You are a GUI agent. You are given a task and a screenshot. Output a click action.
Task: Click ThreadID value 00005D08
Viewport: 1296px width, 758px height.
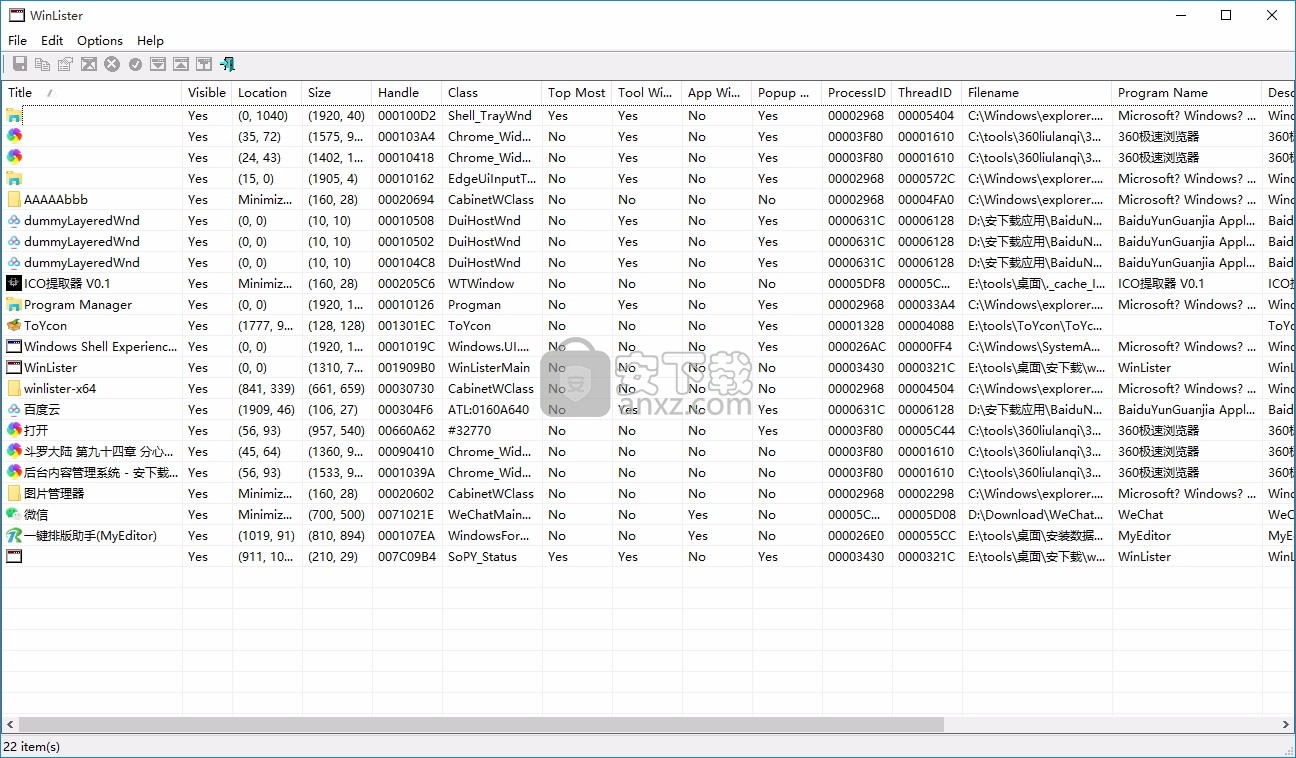point(926,514)
